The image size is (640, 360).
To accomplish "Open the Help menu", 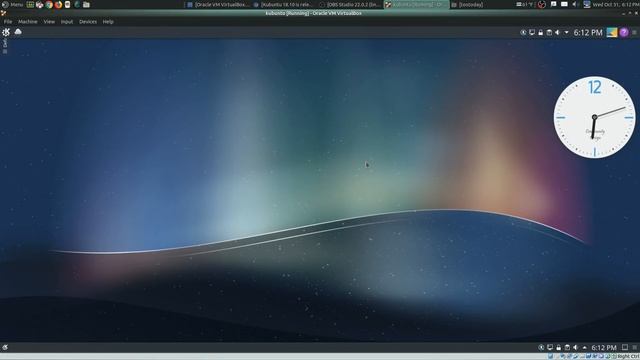I will 108,22.
